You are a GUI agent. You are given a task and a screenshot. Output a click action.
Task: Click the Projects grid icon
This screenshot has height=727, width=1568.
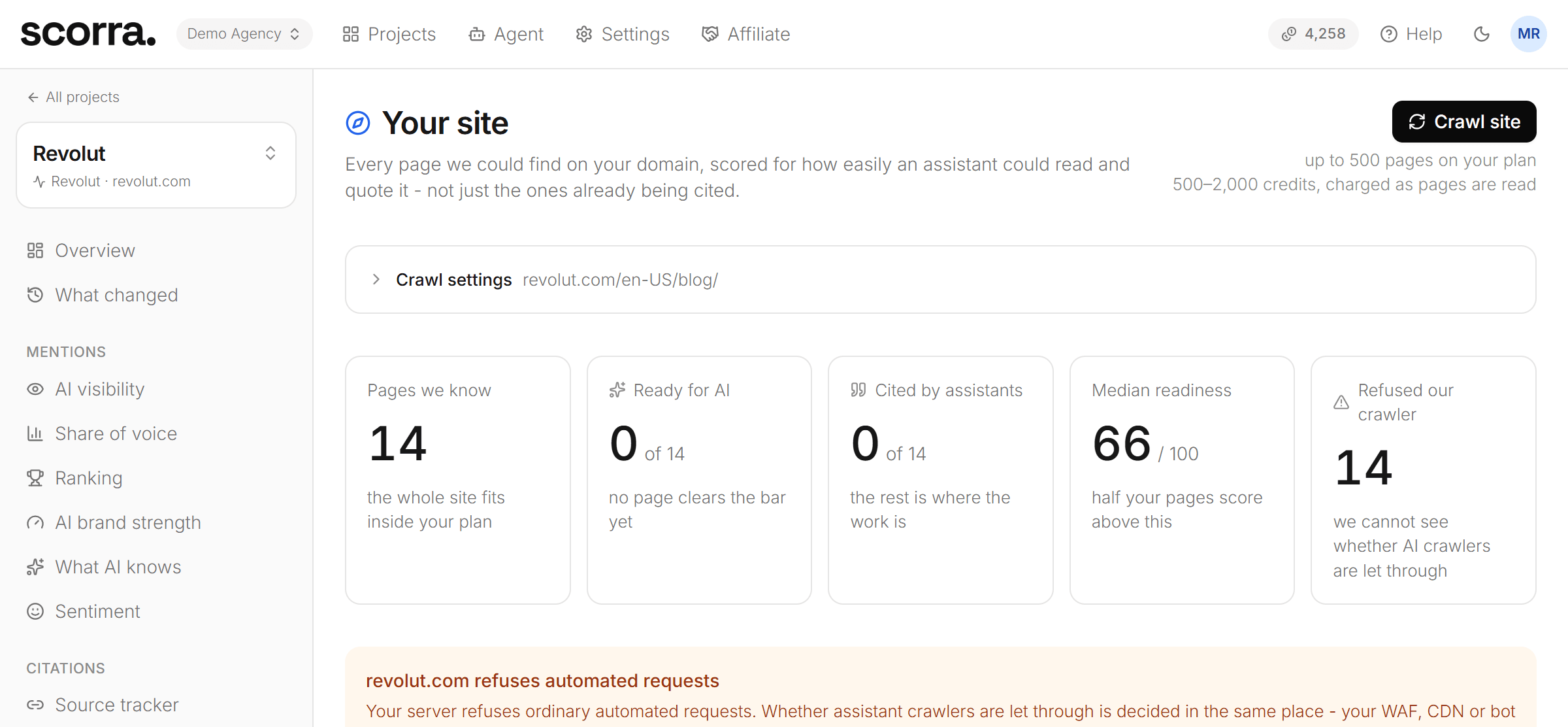(351, 34)
